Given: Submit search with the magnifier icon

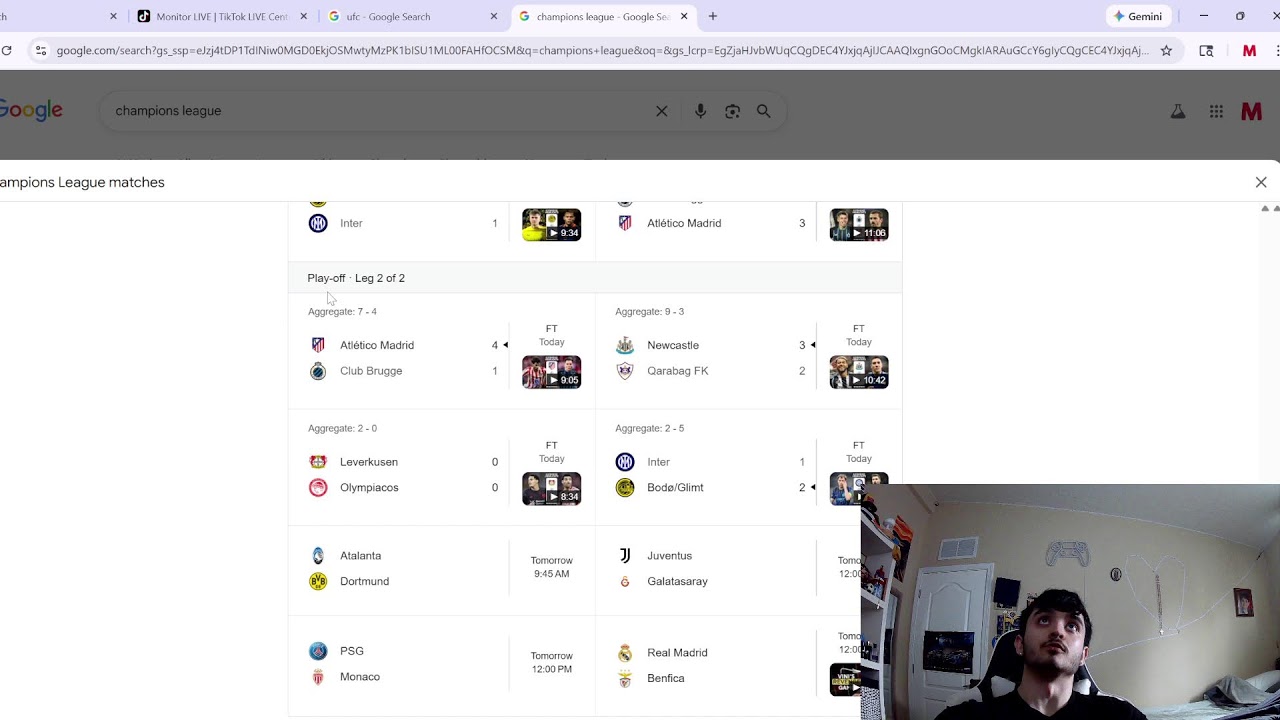Looking at the screenshot, I should (x=764, y=111).
